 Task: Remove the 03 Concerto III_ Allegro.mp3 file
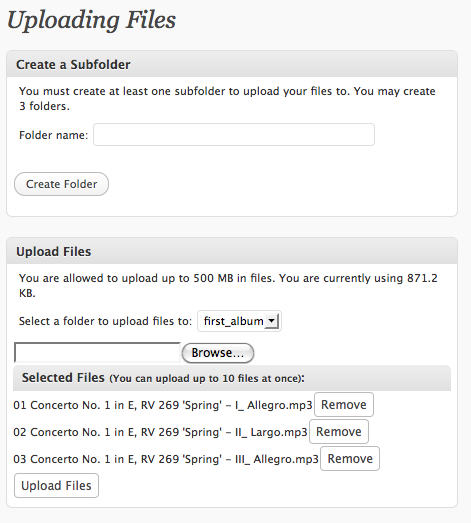(350, 459)
